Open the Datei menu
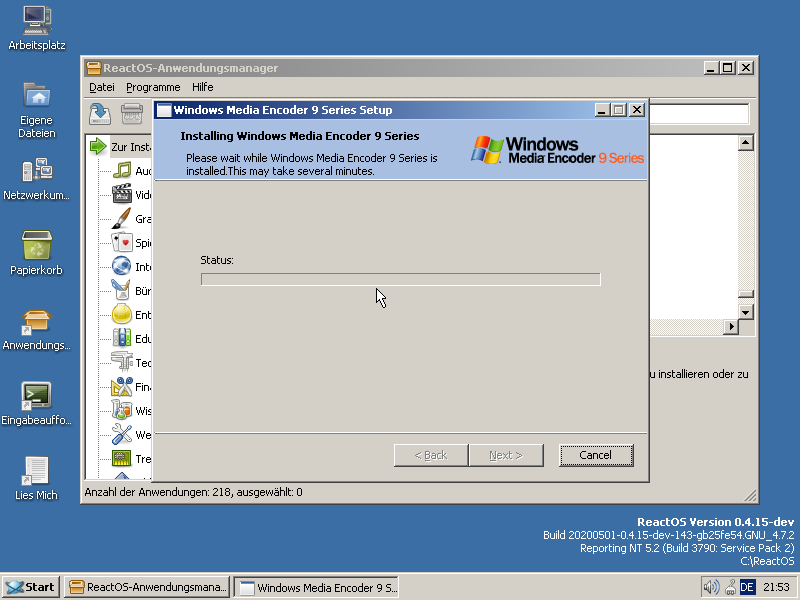Viewport: 800px width, 600px height. click(102, 87)
